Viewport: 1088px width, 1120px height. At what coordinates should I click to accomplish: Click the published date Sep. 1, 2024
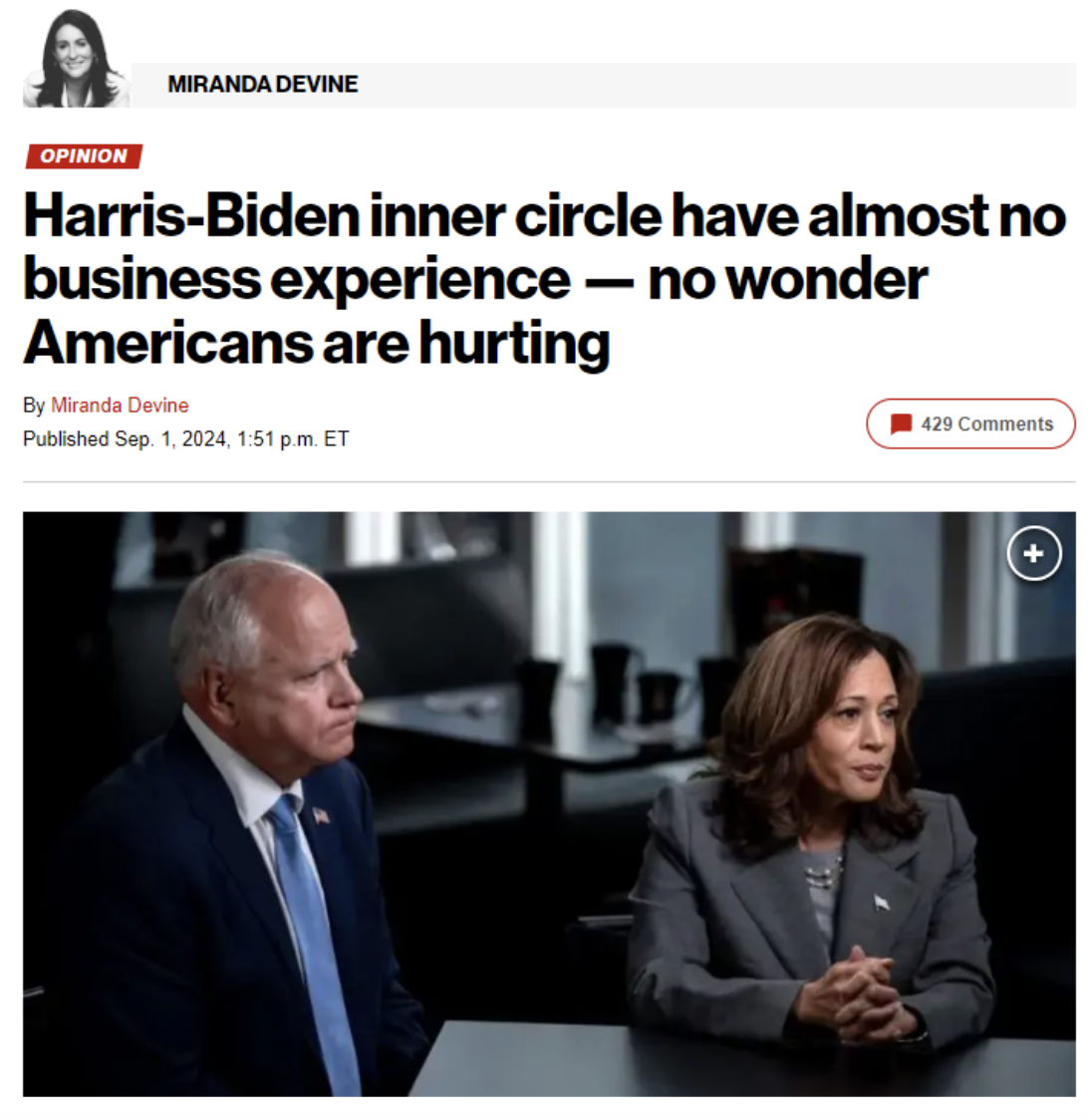[x=170, y=438]
